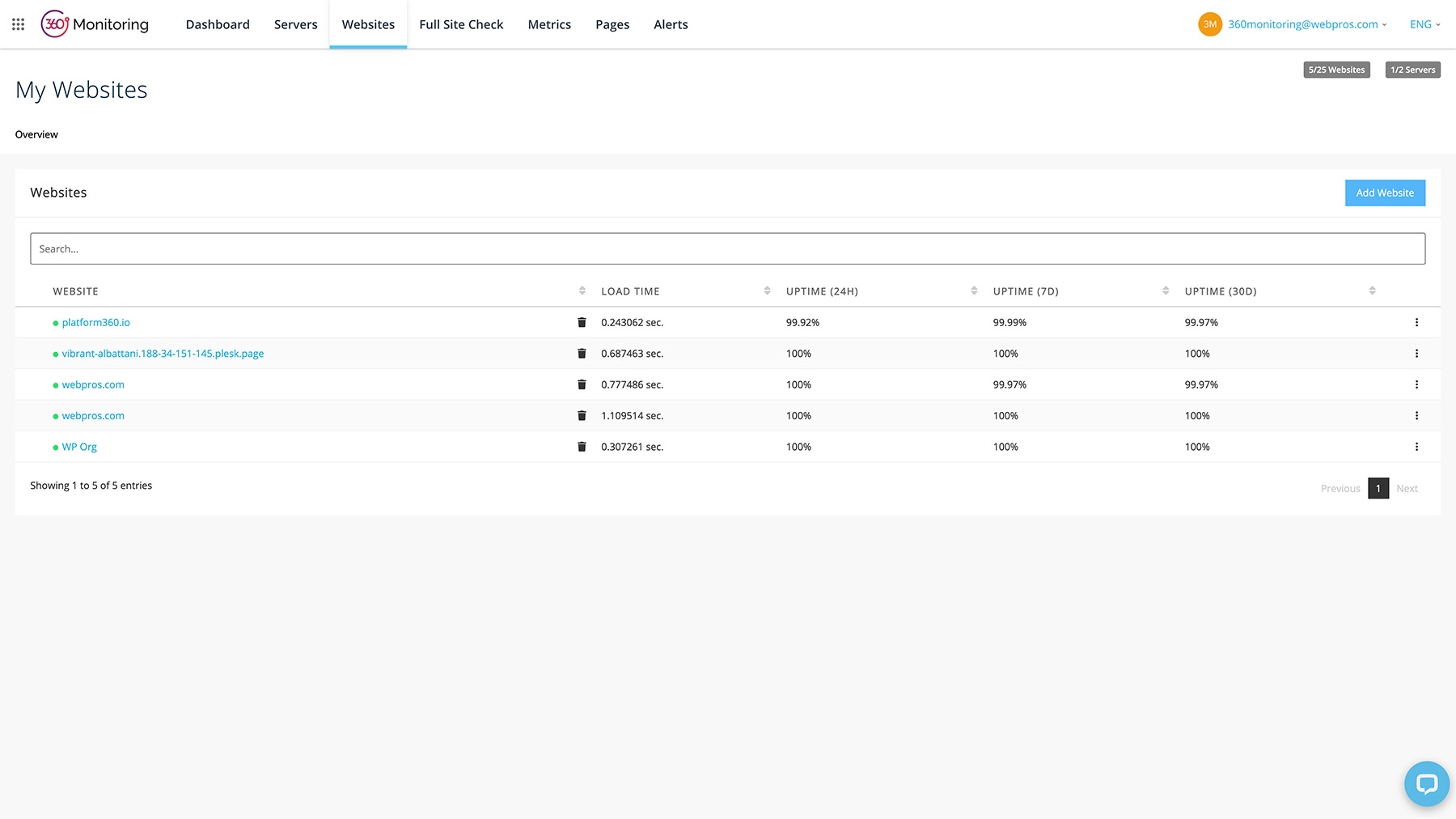Click trash icon for webpros.com with 0.777486 sec
Screen dimensions: 1456x819
[582, 384]
